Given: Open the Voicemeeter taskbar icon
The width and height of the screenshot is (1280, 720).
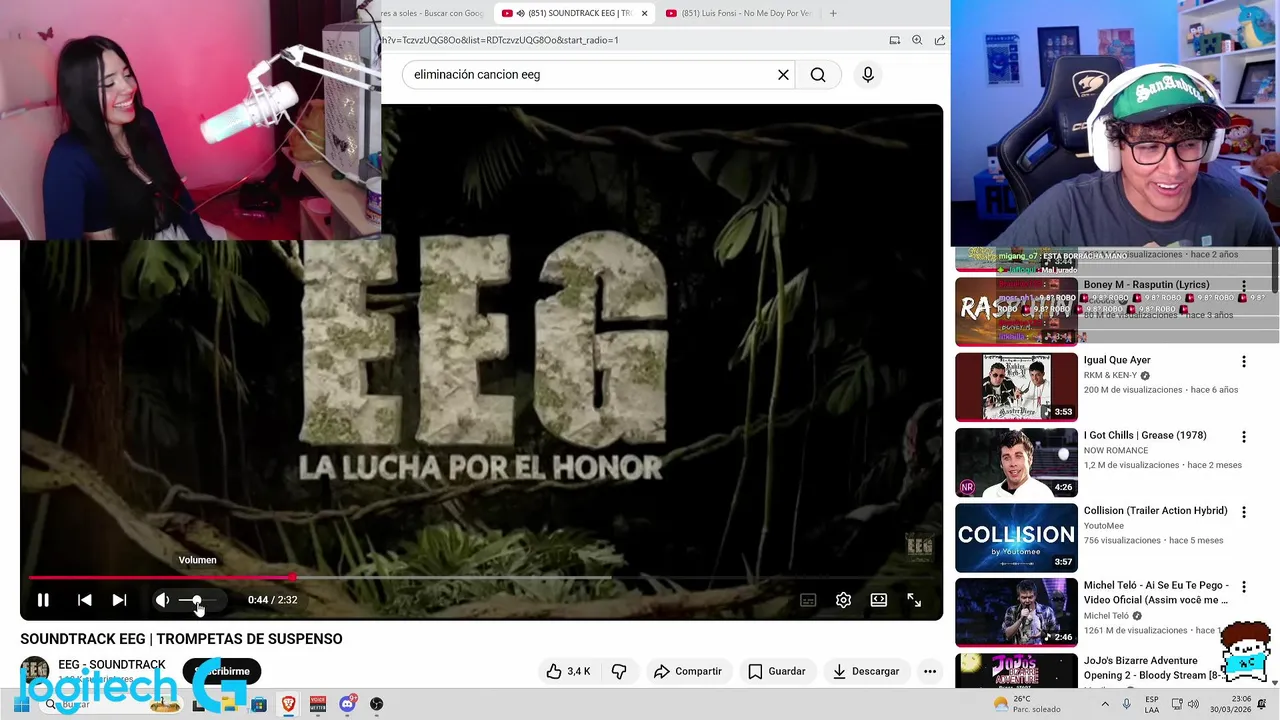Looking at the screenshot, I should (x=318, y=704).
